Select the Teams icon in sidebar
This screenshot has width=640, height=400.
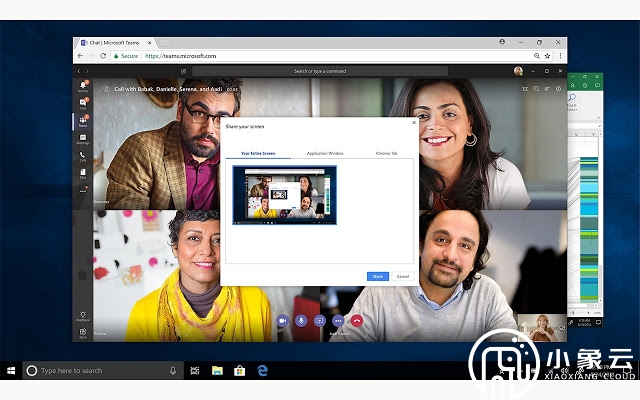pos(83,121)
